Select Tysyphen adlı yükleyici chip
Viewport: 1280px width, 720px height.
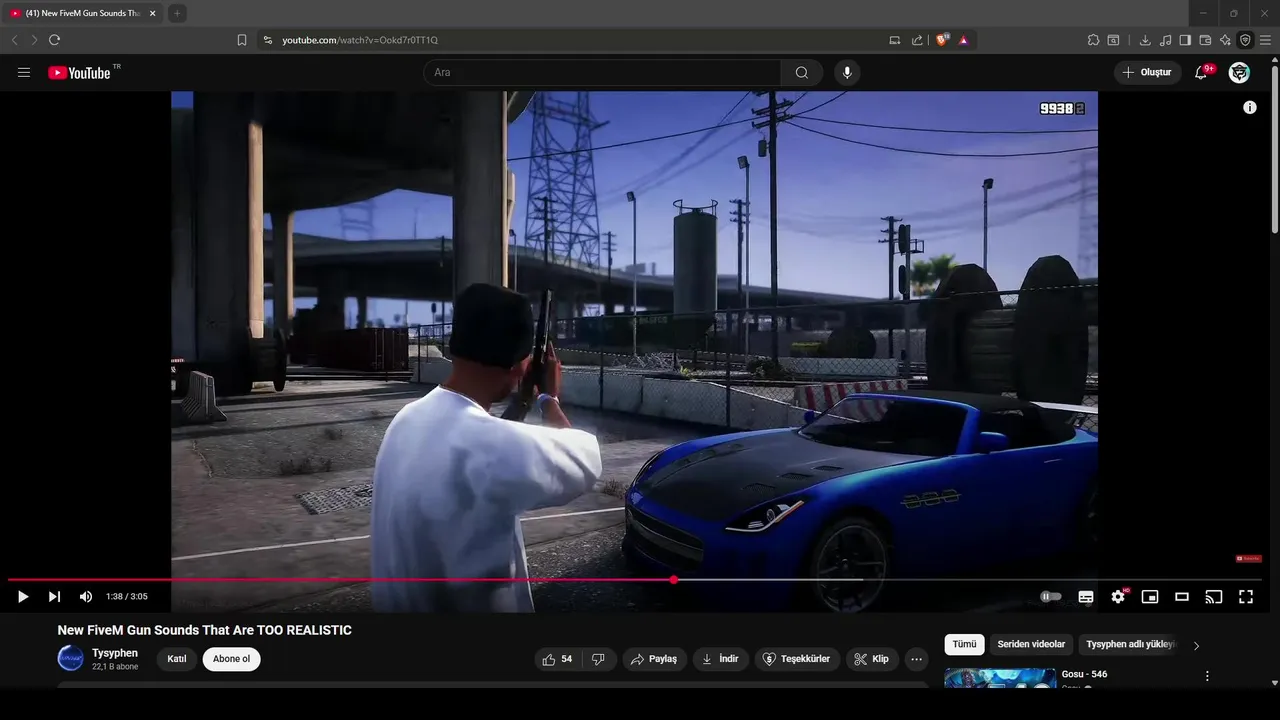click(1131, 645)
